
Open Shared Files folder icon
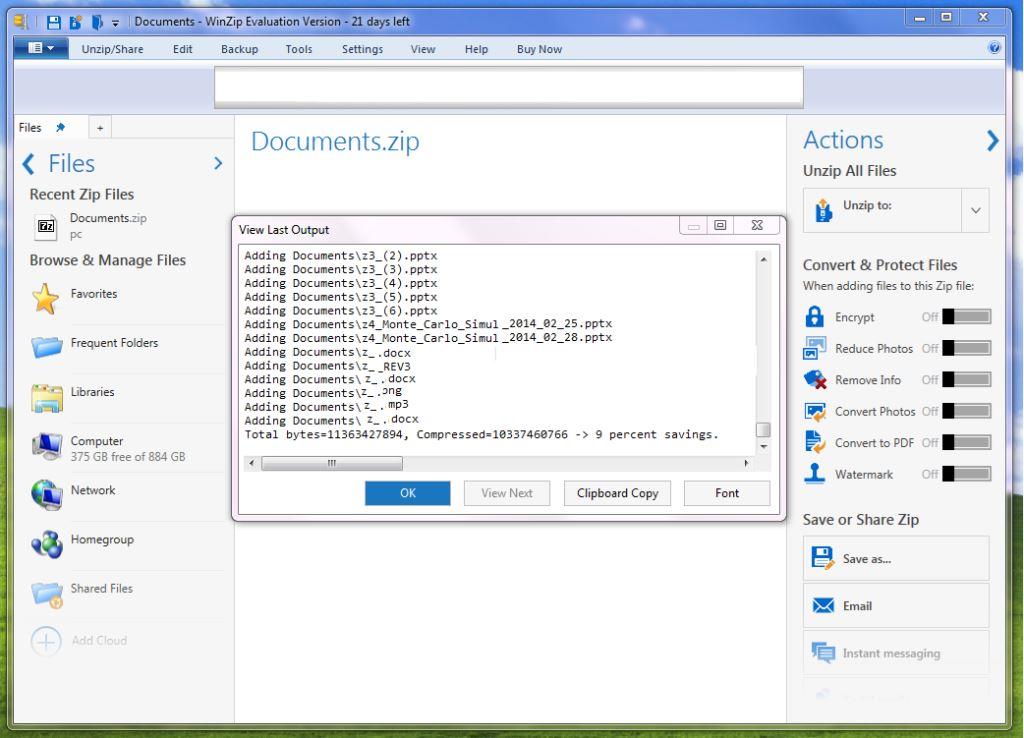pyautogui.click(x=47, y=594)
